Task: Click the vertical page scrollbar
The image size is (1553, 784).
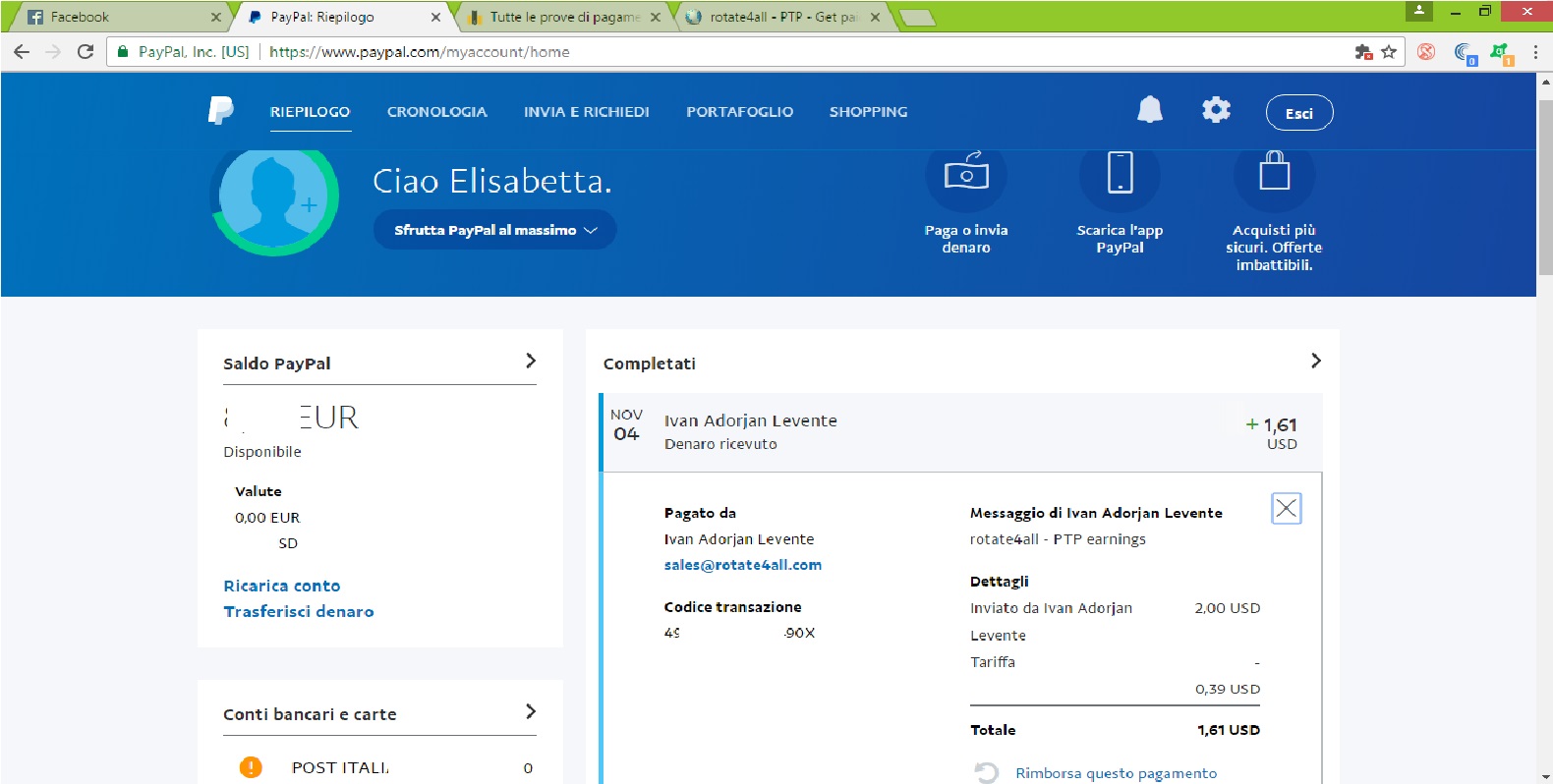Action: pos(1544,185)
